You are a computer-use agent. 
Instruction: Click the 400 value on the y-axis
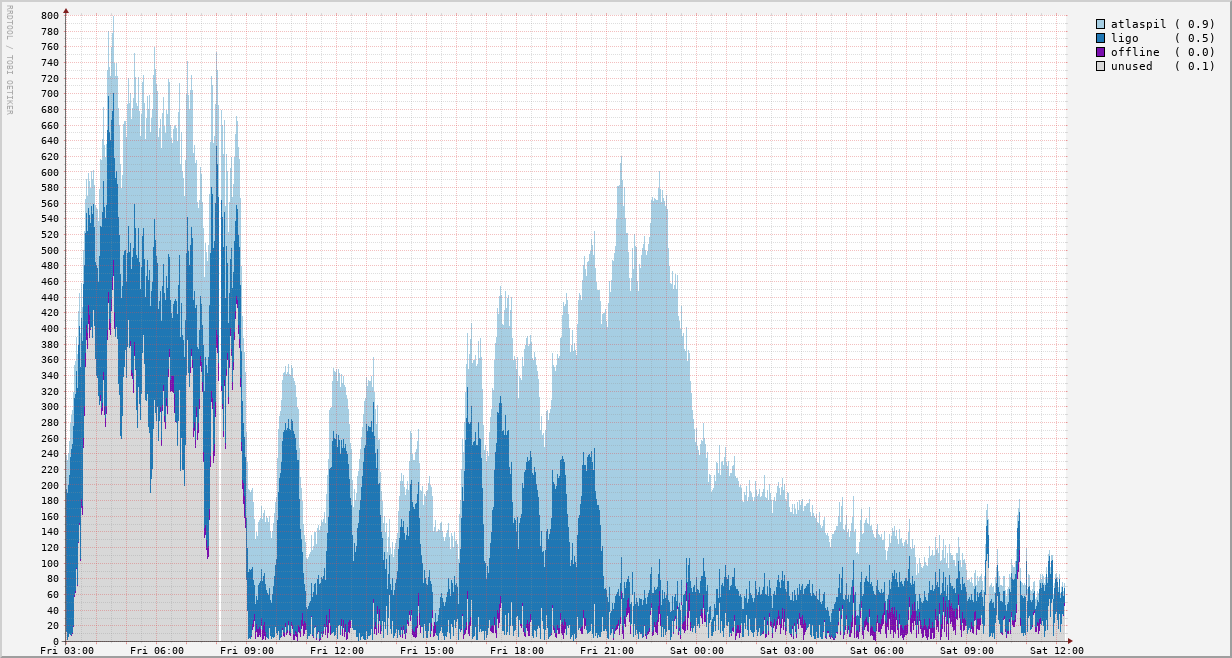[50, 329]
